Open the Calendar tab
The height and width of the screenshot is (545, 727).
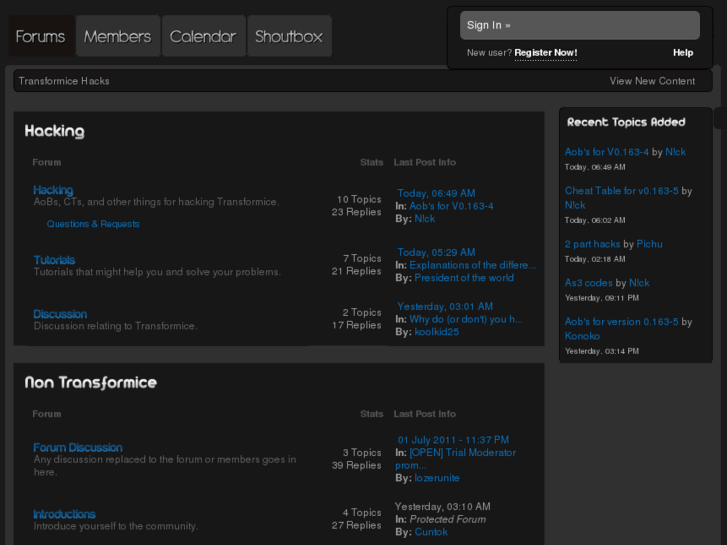click(x=203, y=37)
